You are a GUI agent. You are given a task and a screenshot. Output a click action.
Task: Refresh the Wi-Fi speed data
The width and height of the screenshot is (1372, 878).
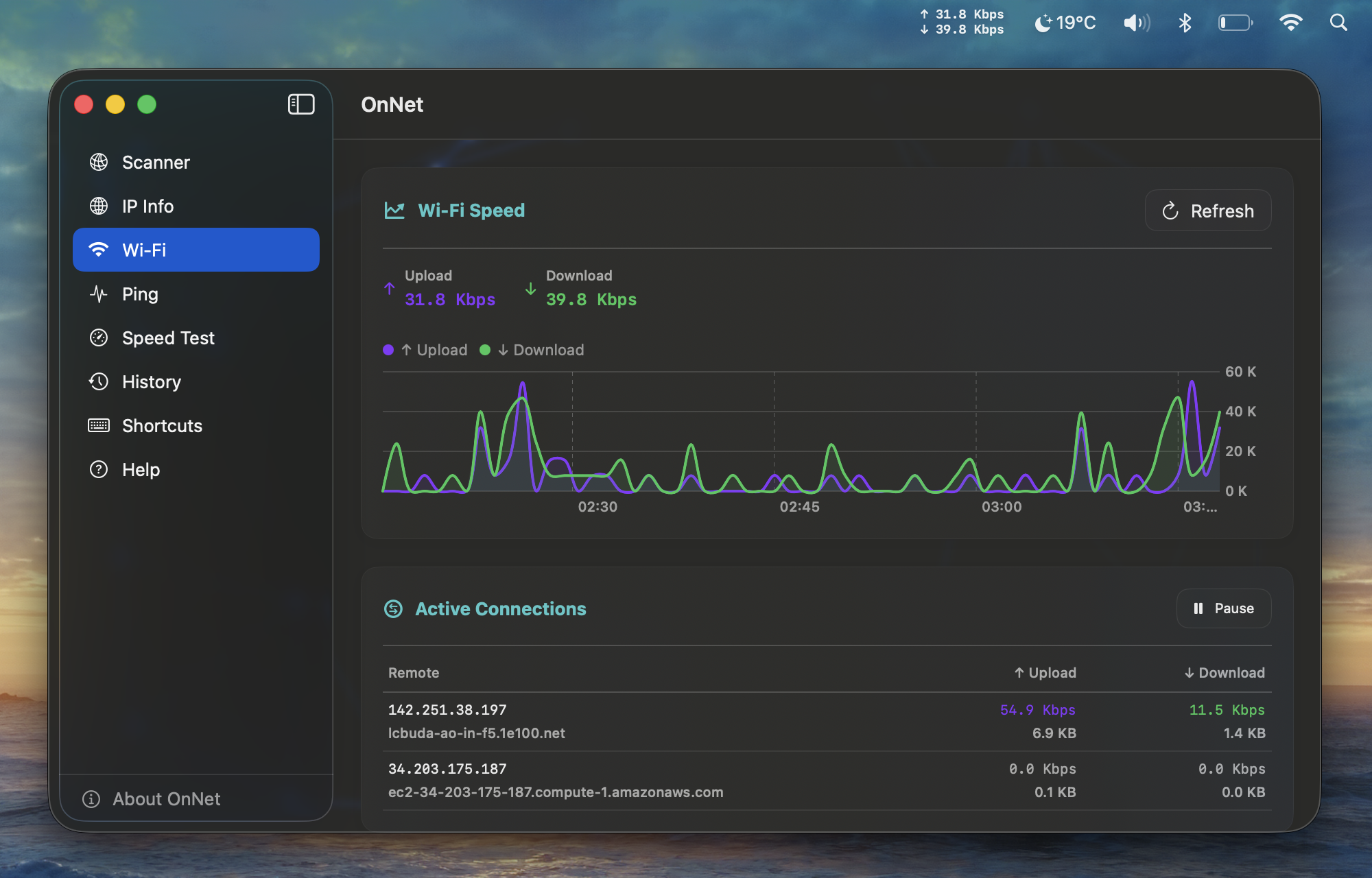[x=1208, y=211]
